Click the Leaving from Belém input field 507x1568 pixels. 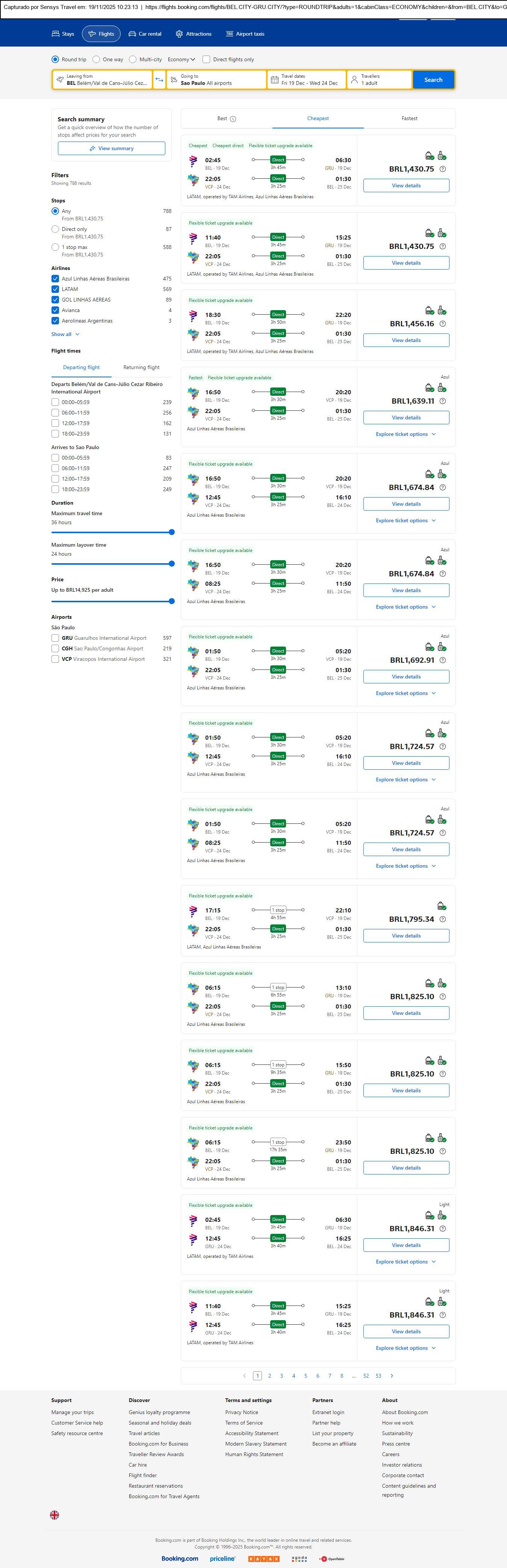102,80
